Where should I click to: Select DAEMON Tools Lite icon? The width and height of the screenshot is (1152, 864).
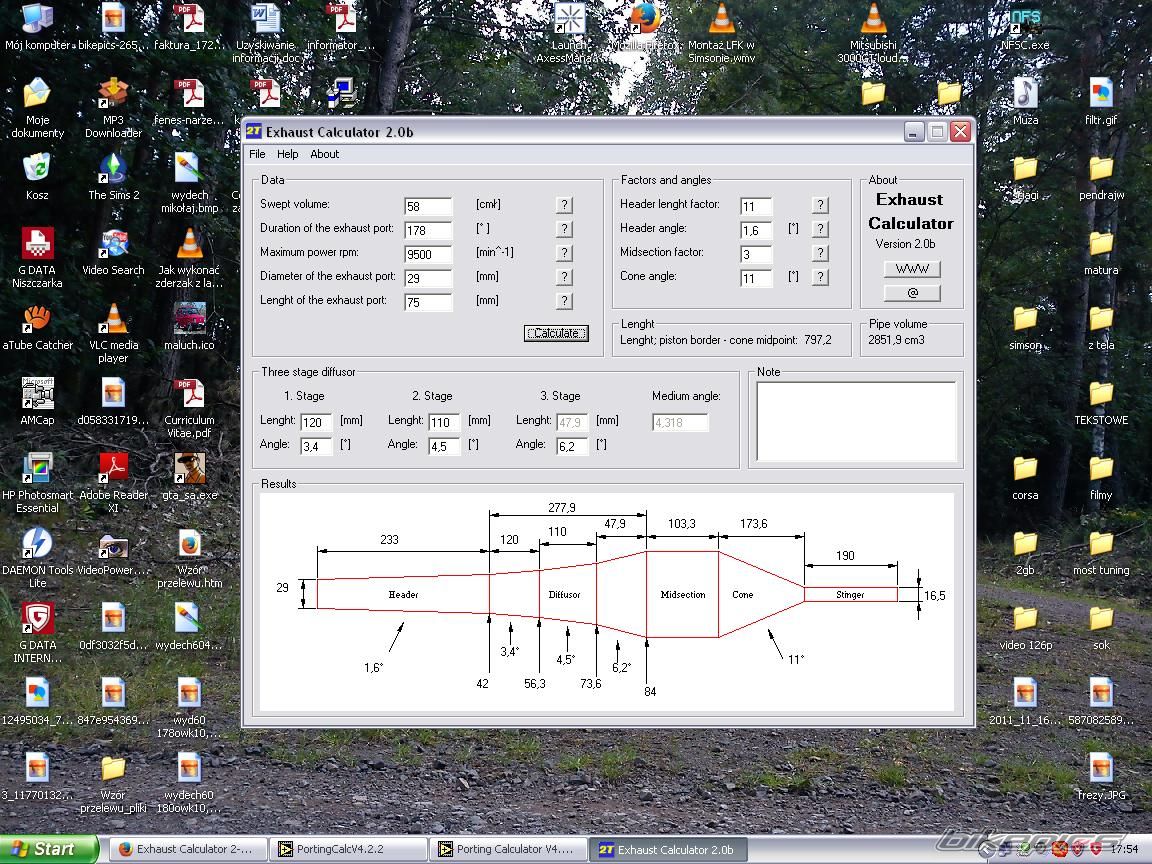[x=37, y=557]
